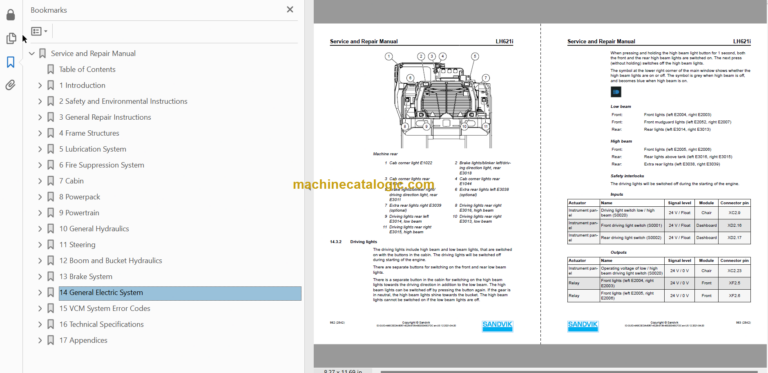Toggle the Bookmarks panel icon in the sidebar

(x=11, y=62)
